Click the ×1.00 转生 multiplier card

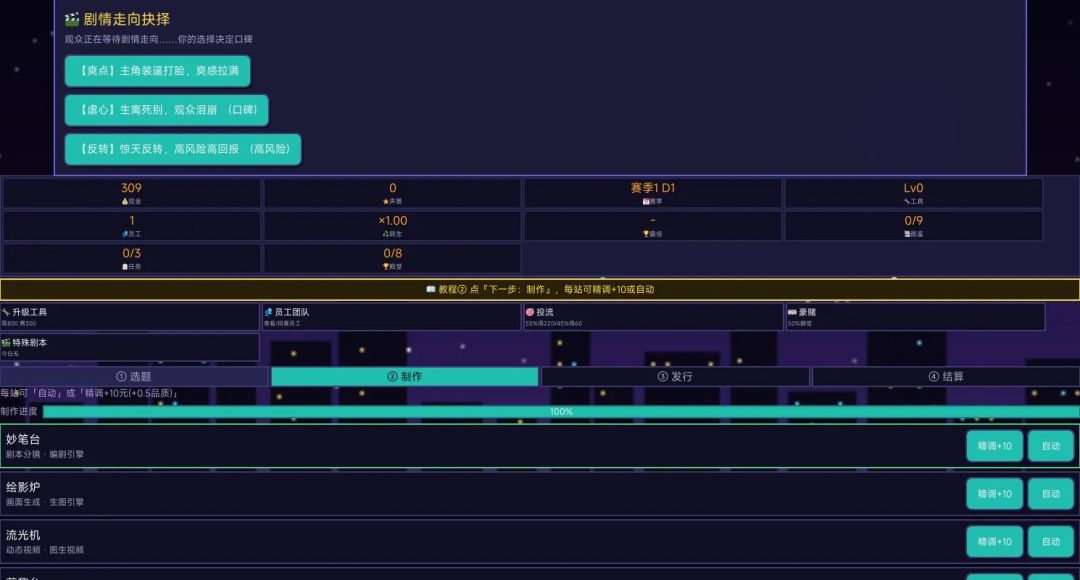(x=393, y=226)
